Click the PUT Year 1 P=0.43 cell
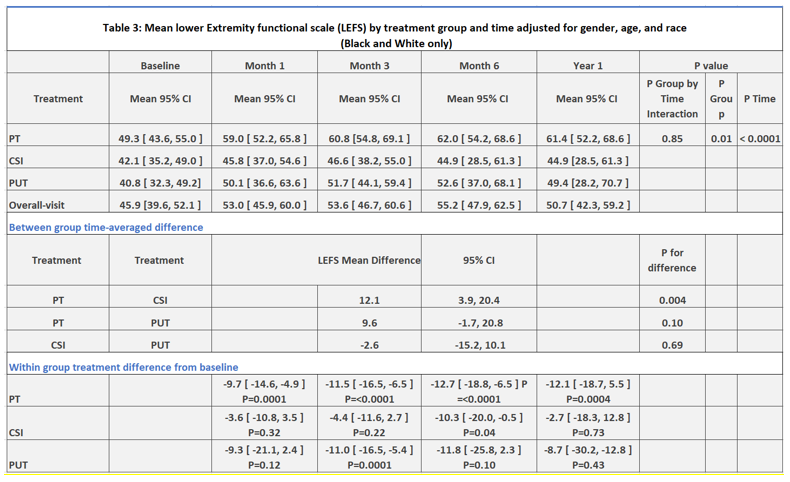This screenshot has width=790, height=482. 588,456
